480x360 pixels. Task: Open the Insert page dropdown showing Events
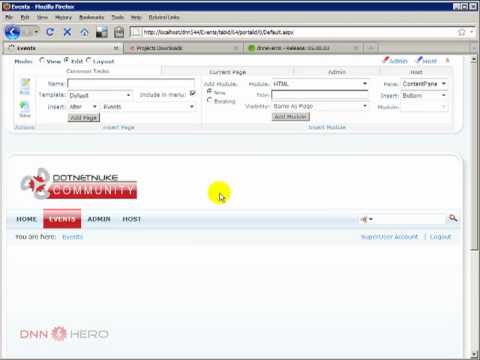coord(148,107)
